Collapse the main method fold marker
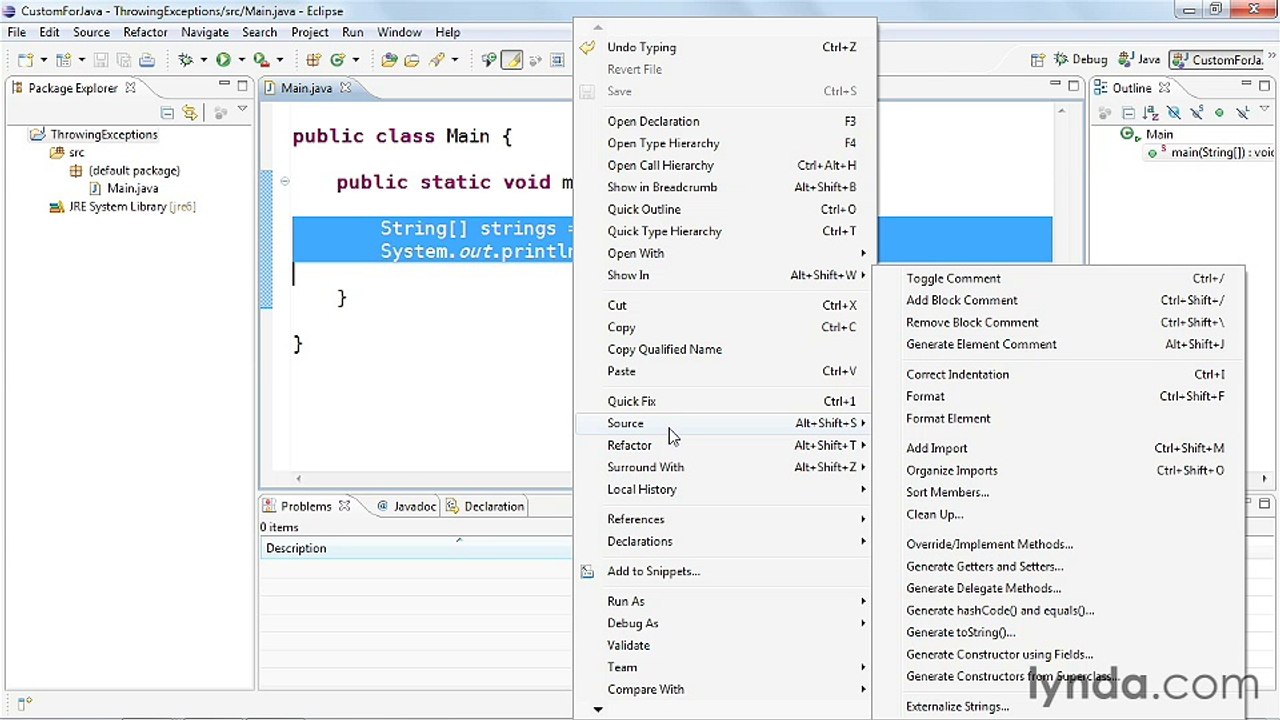The height and width of the screenshot is (720, 1280). 284,181
